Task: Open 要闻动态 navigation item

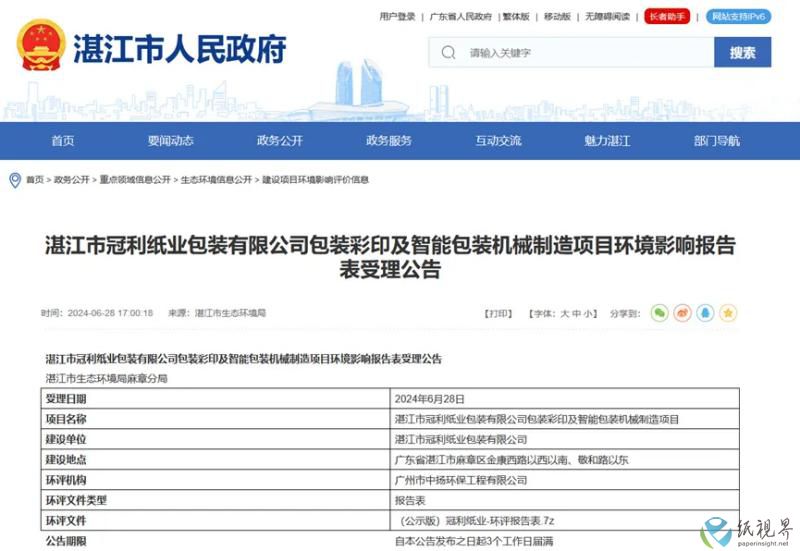Action: (x=170, y=141)
